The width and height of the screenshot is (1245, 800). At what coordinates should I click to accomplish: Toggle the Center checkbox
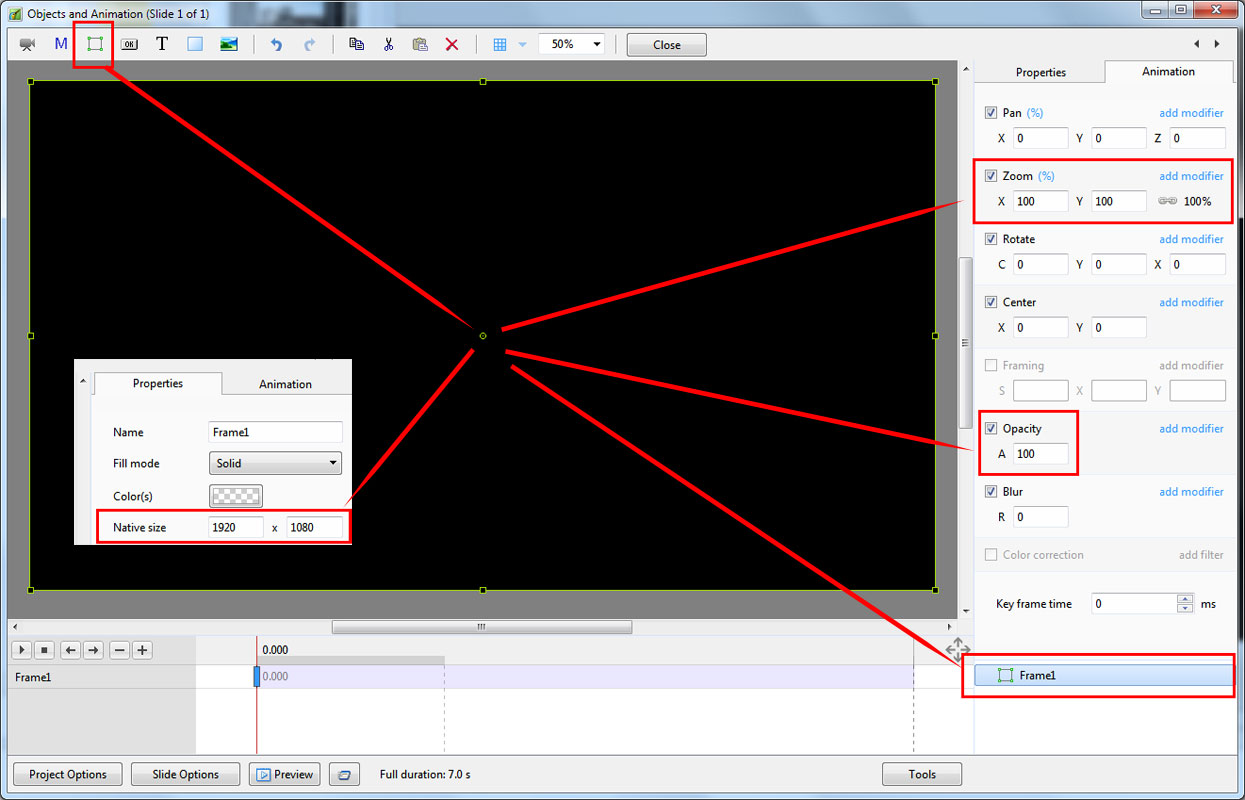[x=991, y=302]
